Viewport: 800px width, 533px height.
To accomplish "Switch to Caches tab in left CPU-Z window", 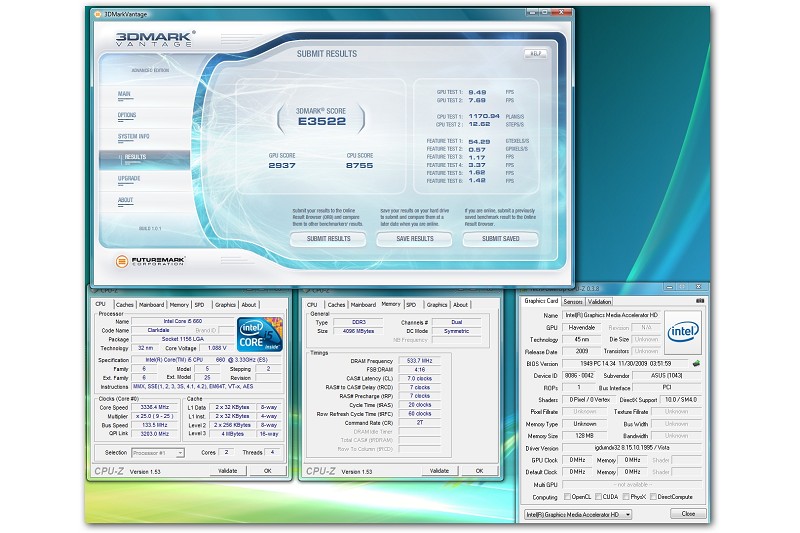I will tap(124, 304).
